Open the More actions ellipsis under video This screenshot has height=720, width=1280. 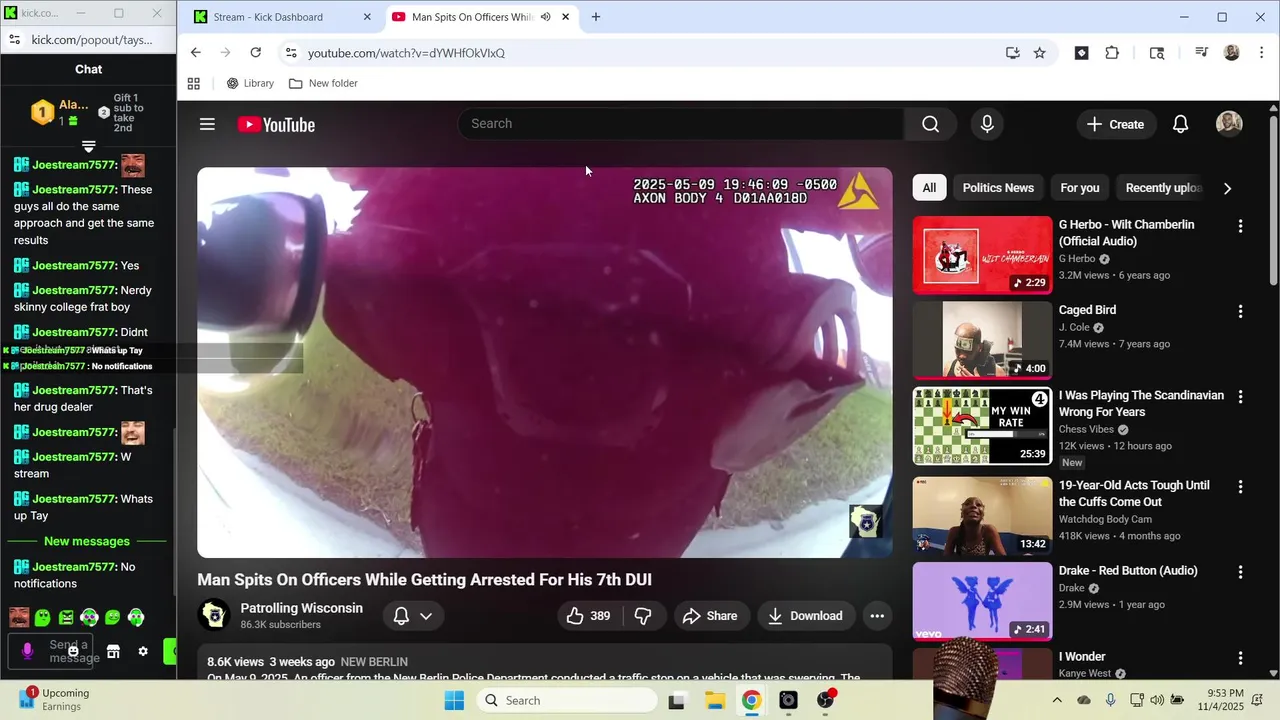877,616
